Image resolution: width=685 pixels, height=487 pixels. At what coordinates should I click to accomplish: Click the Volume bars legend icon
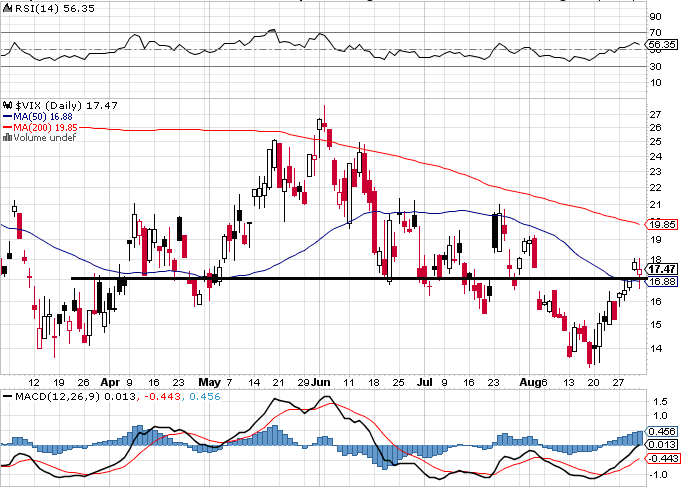point(7,138)
